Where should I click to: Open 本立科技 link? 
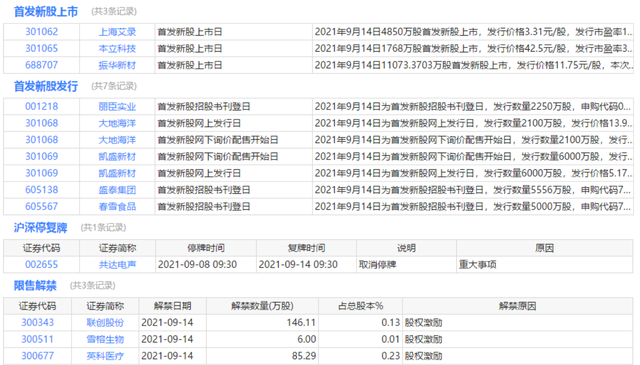pos(117,49)
